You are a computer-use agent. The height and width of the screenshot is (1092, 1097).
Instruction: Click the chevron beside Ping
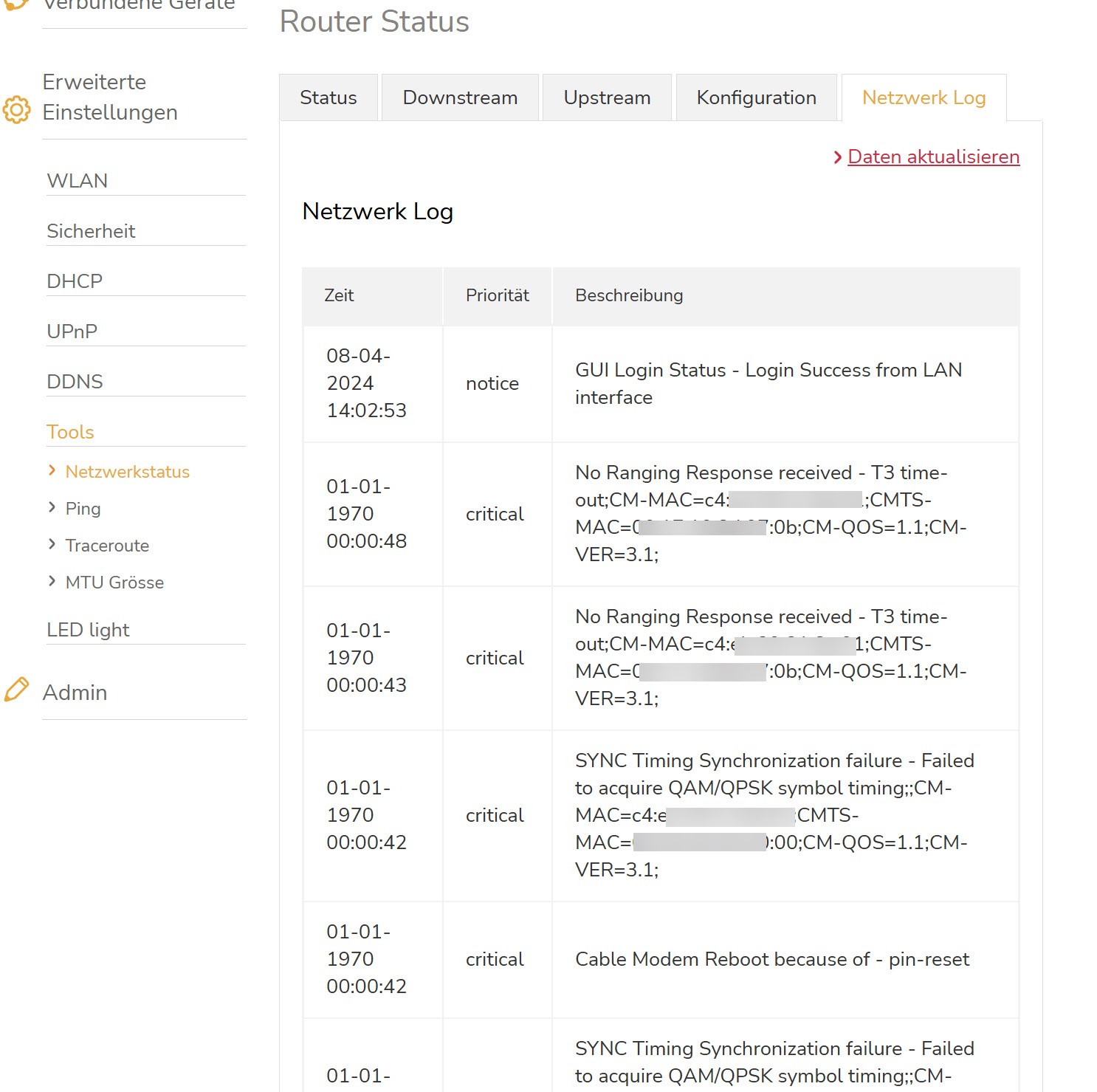pos(52,507)
